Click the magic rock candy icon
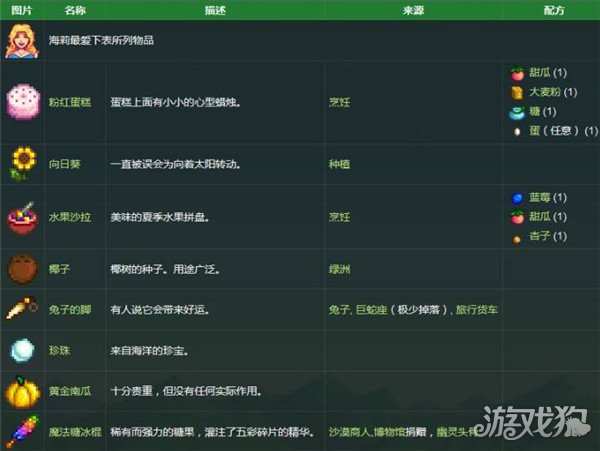Screen dimensions: 600x451 tap(22, 431)
